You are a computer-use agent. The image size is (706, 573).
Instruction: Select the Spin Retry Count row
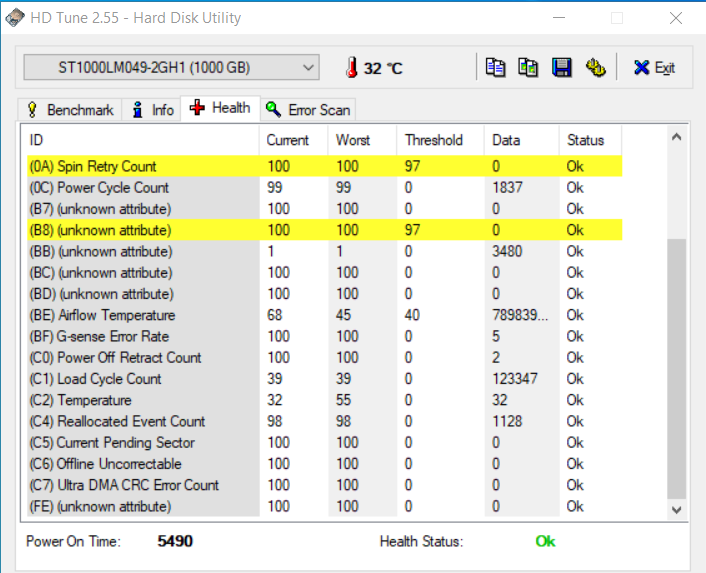point(325,166)
